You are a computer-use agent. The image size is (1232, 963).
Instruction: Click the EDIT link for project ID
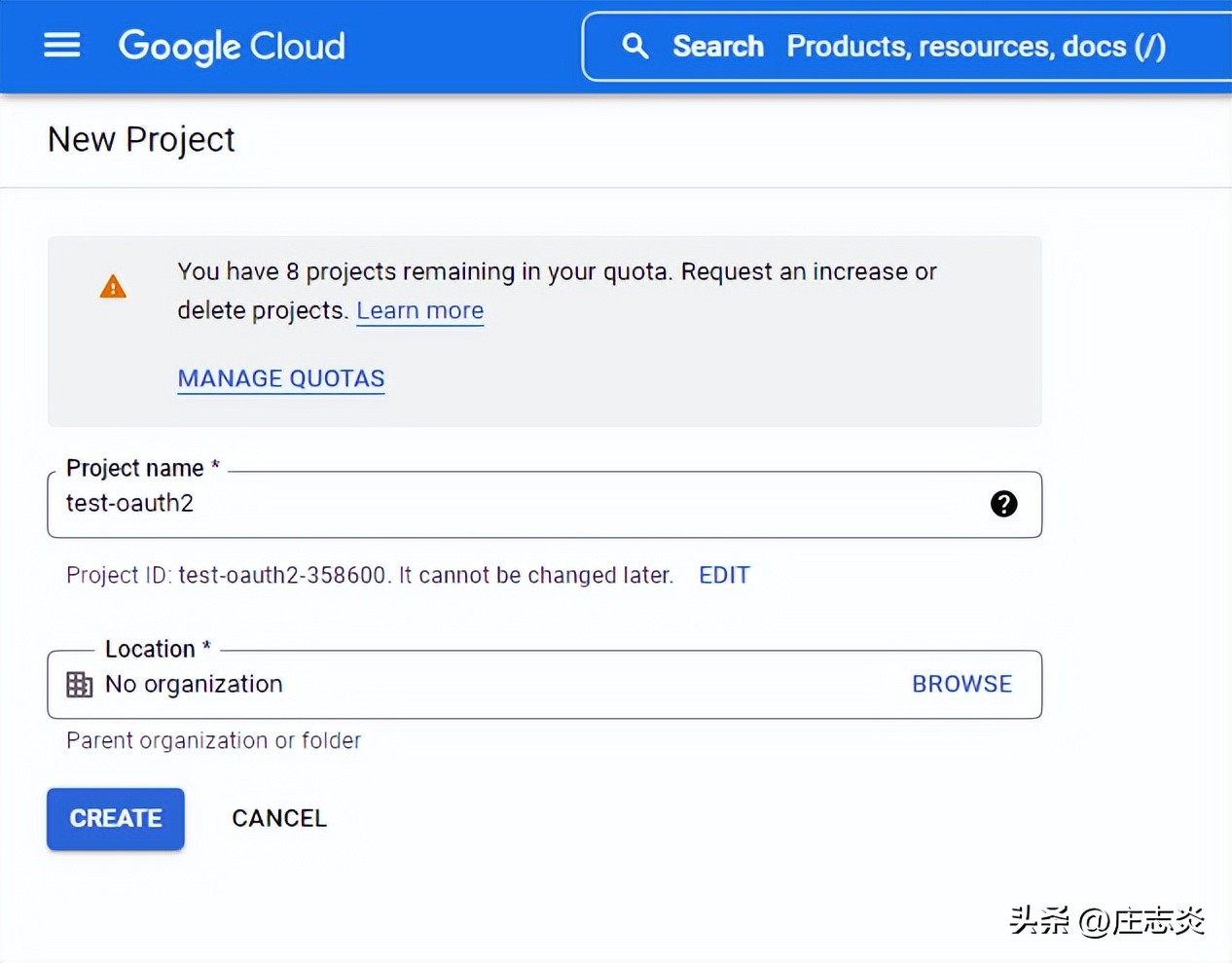click(723, 575)
